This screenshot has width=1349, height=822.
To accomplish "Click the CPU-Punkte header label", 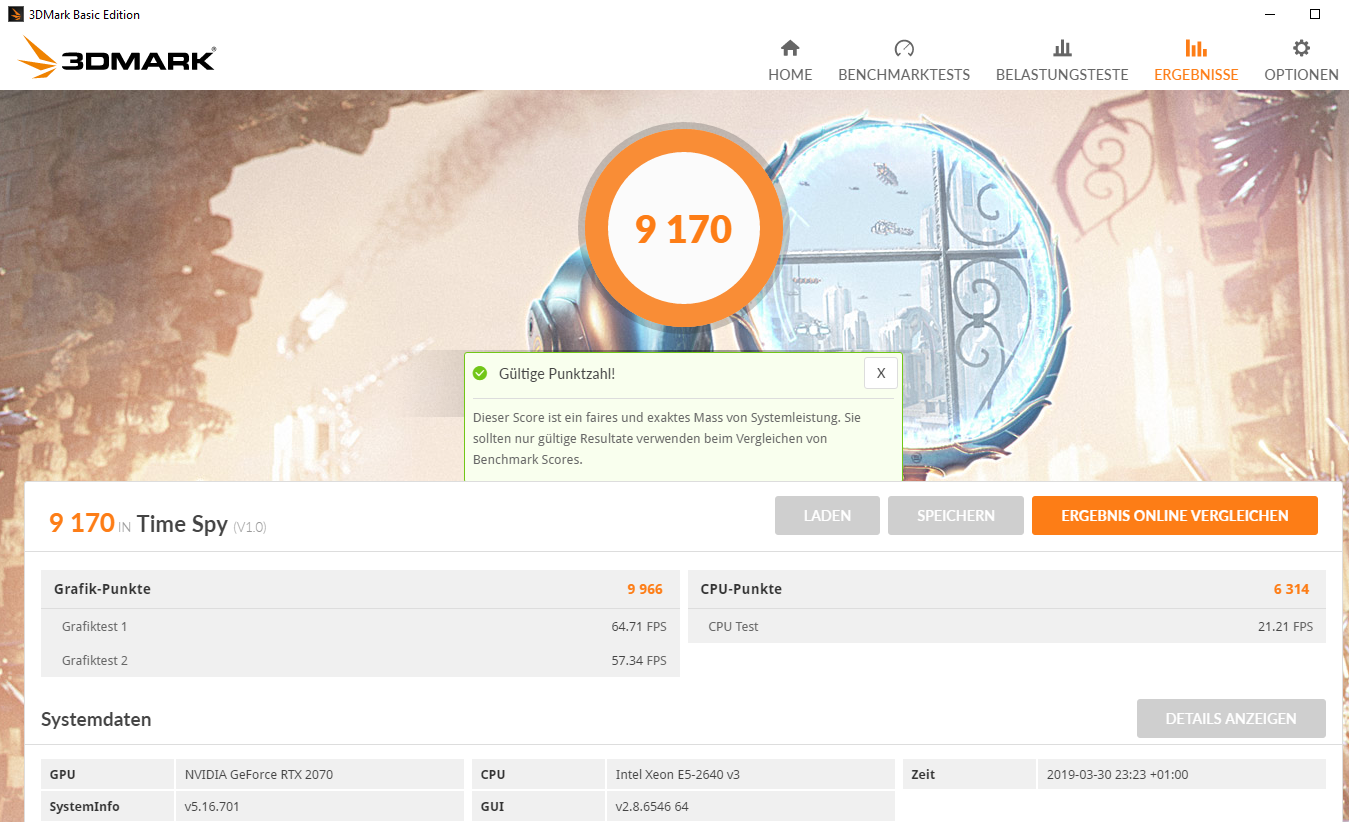I will (x=741, y=589).
